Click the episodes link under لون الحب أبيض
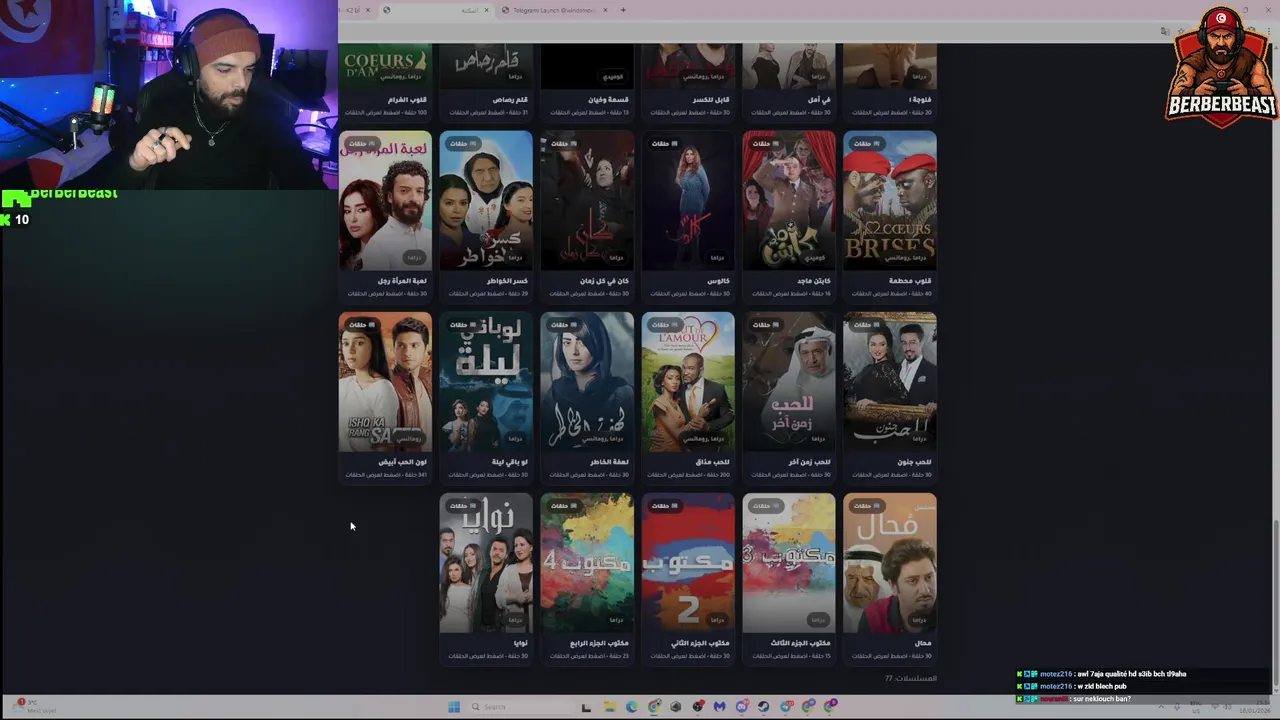 [387, 475]
